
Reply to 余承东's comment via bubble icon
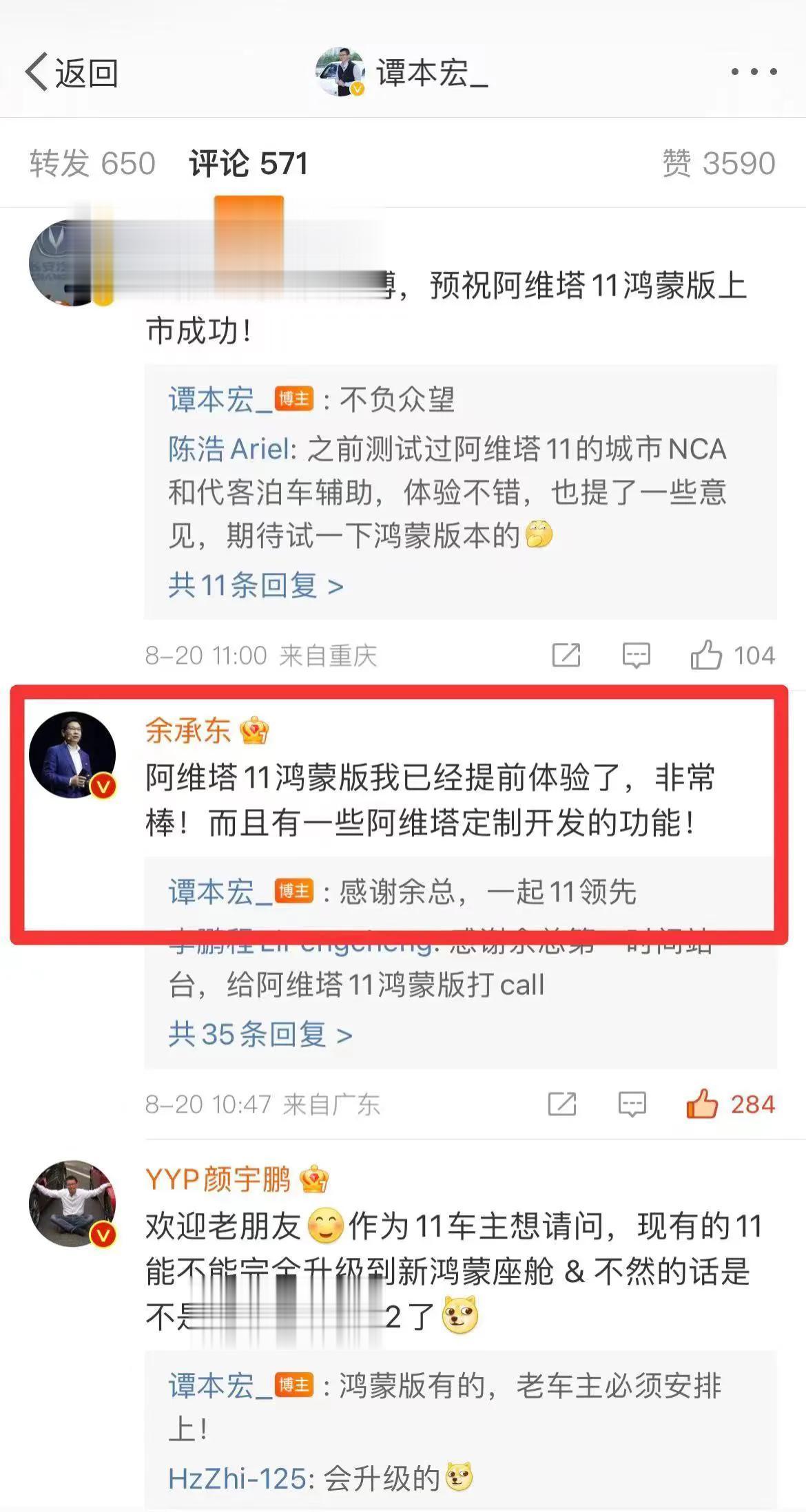point(632,1104)
